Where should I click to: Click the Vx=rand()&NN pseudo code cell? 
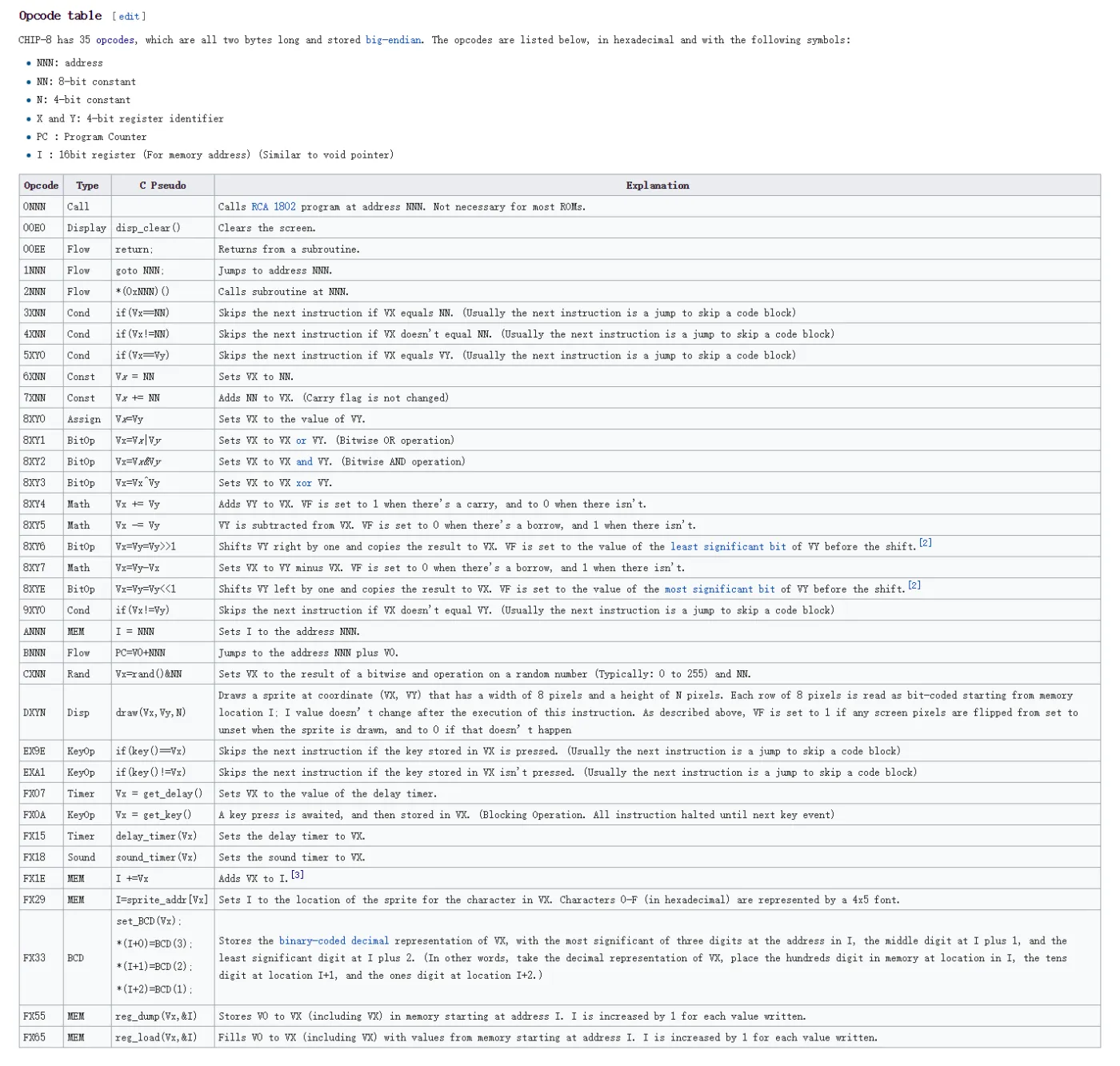coord(162,674)
